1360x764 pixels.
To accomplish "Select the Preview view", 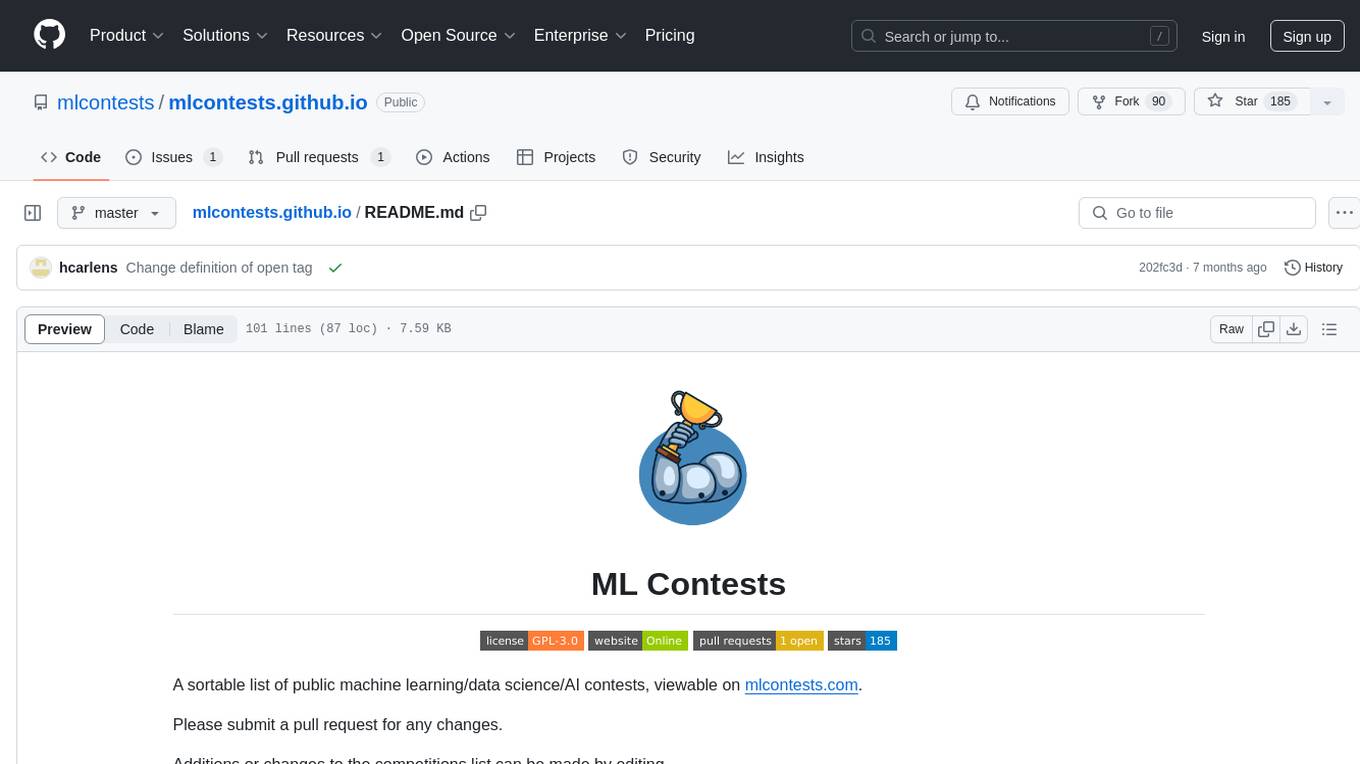I will coord(65,329).
